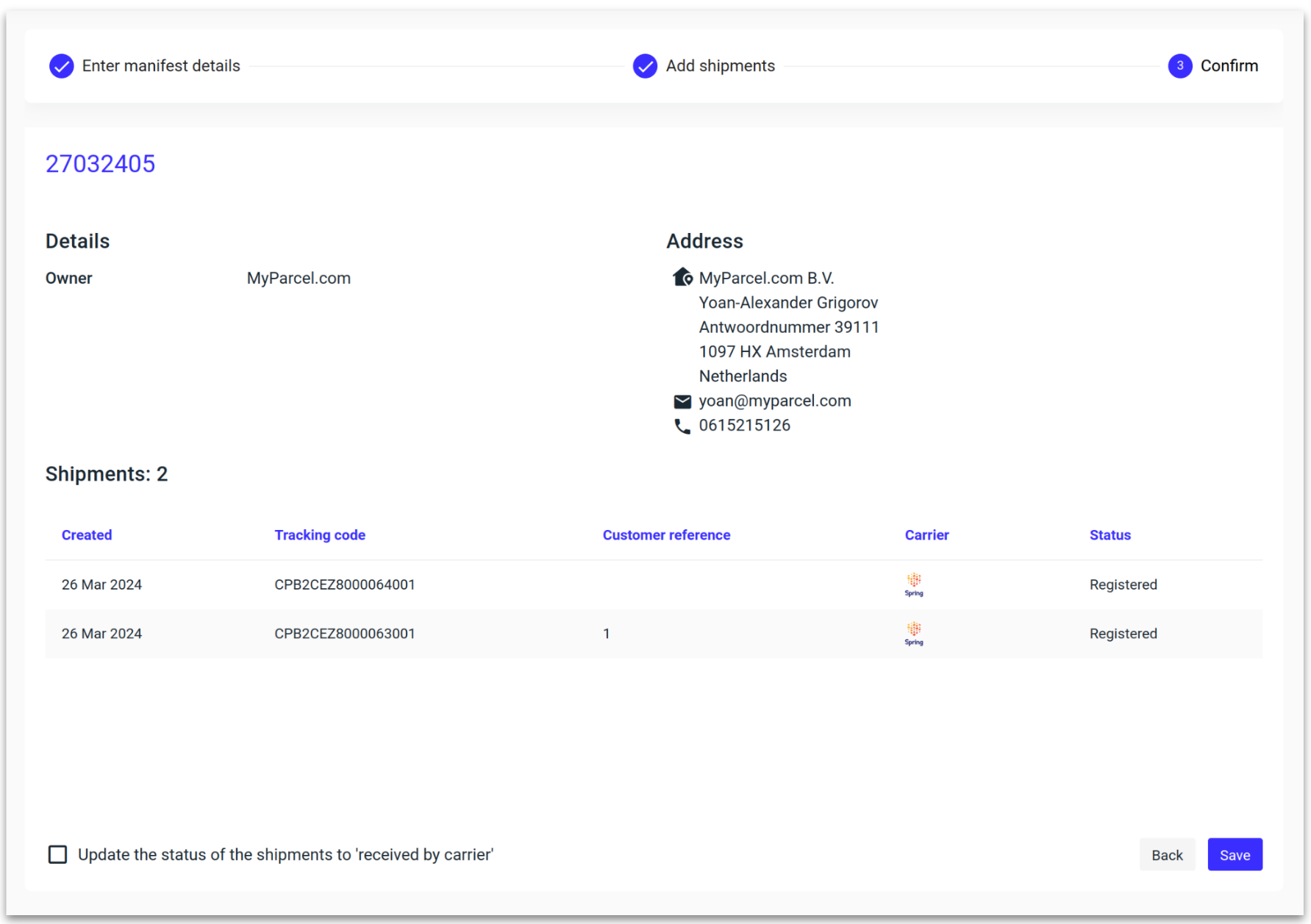The width and height of the screenshot is (1311, 924).
Task: Click the completed checkmark on 'Add shipments'
Action: pos(645,65)
